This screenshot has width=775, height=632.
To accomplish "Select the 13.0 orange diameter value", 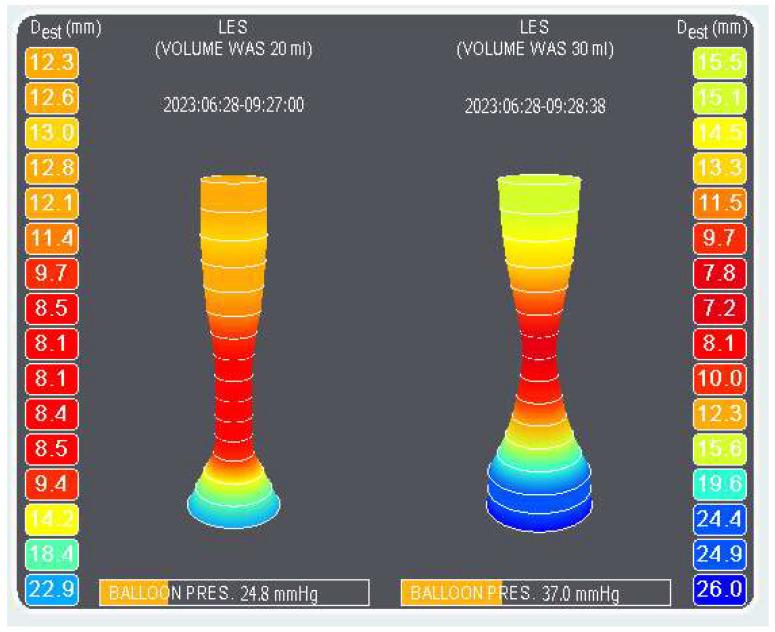I will tap(51, 133).
